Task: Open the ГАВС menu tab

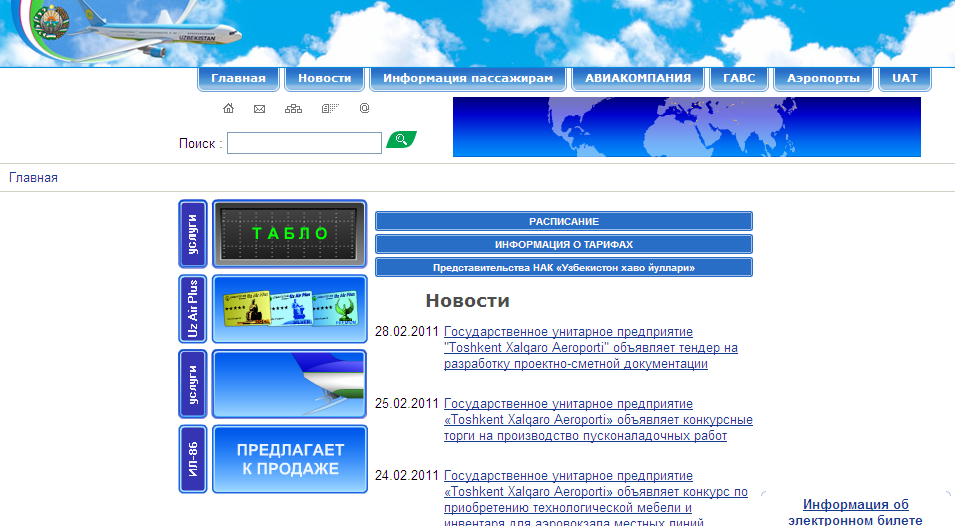Action: 739,79
